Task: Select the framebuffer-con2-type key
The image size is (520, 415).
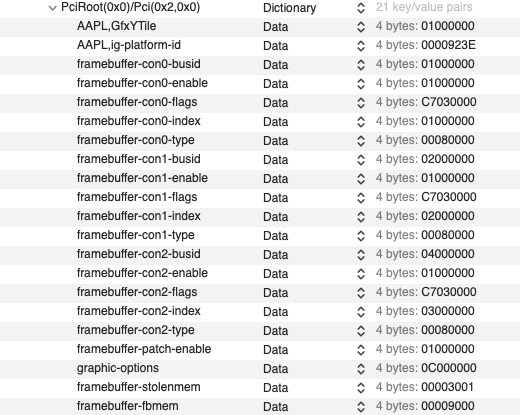Action: [x=136, y=330]
